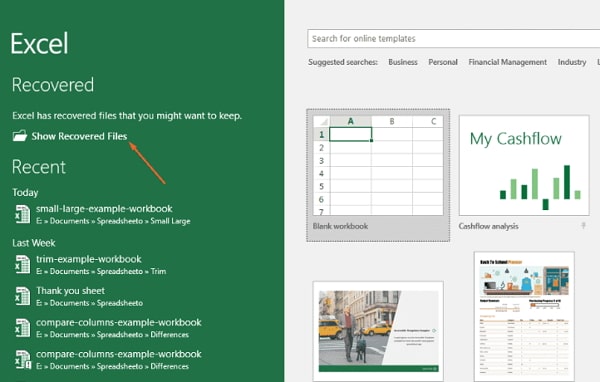Select the Financial Management suggested search
The image size is (600, 382).
507,62
